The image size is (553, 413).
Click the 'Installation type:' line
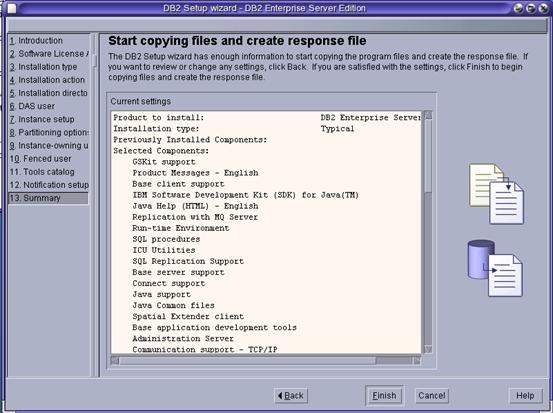[x=156, y=129]
